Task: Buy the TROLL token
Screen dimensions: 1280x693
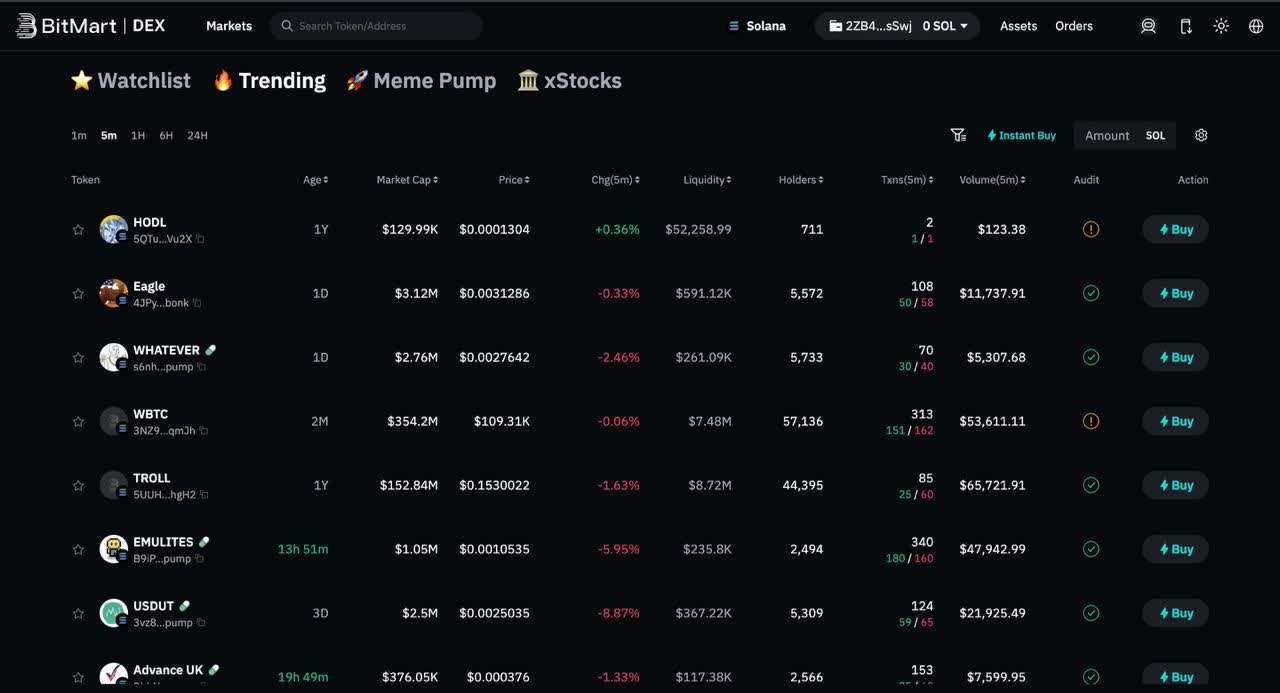Action: click(1175, 485)
